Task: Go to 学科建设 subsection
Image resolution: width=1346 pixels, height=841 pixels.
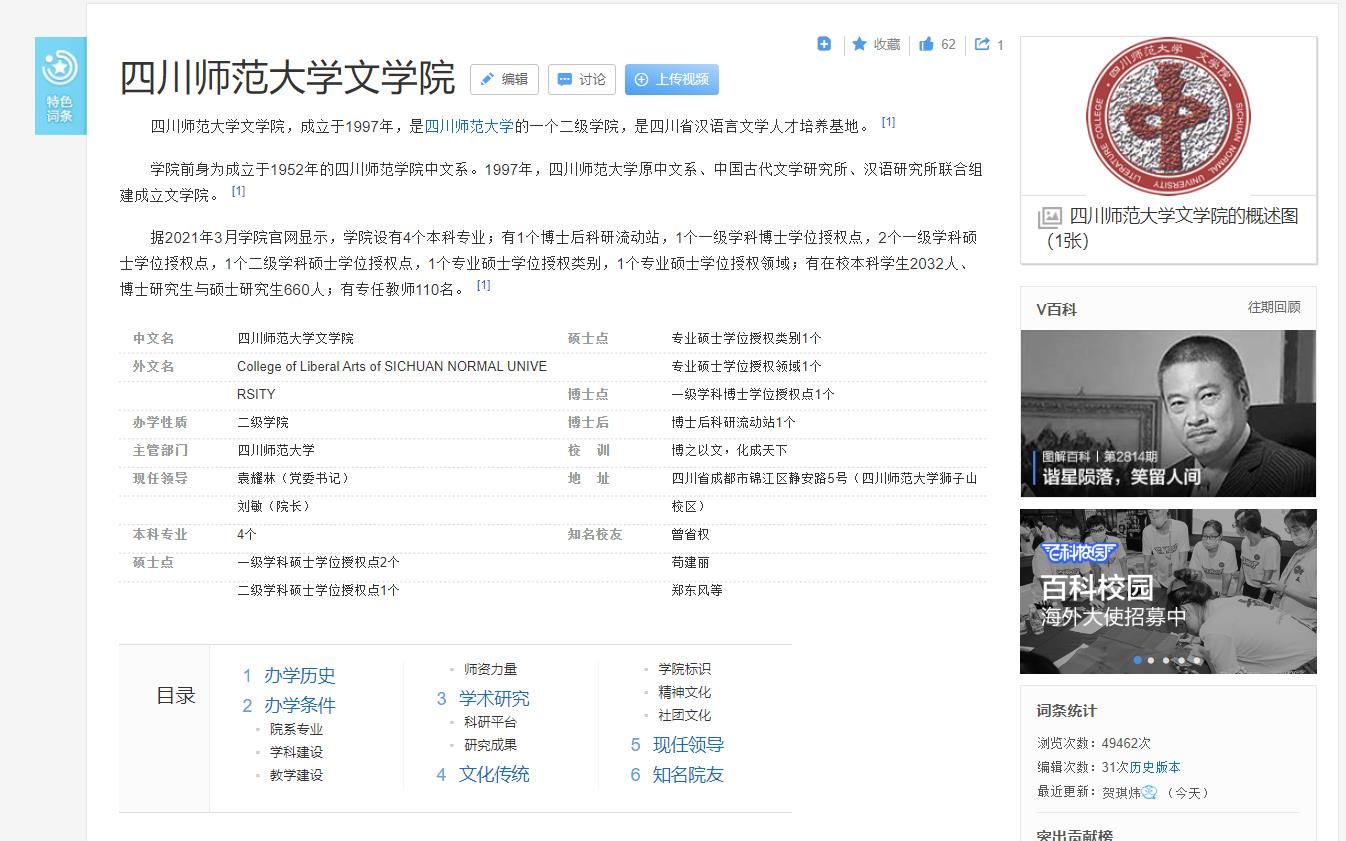Action: click(296, 752)
